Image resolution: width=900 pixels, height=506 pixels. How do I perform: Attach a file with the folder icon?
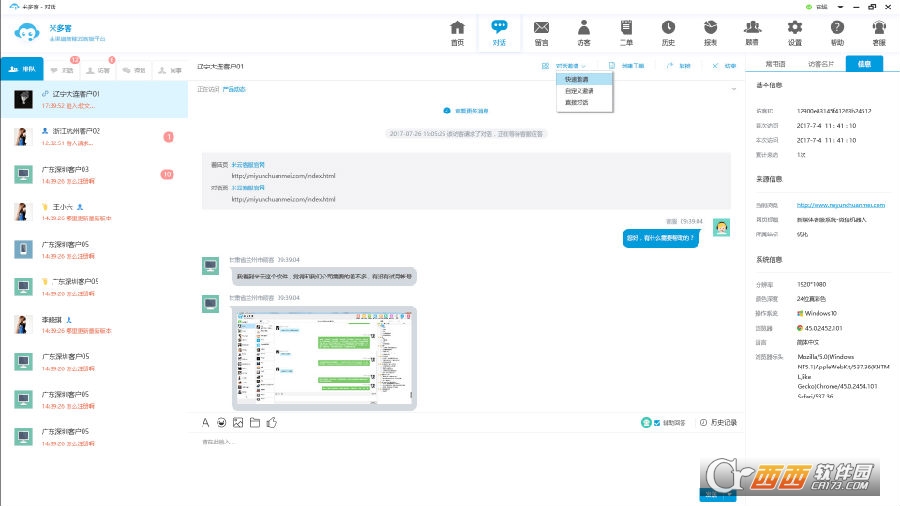click(x=255, y=423)
